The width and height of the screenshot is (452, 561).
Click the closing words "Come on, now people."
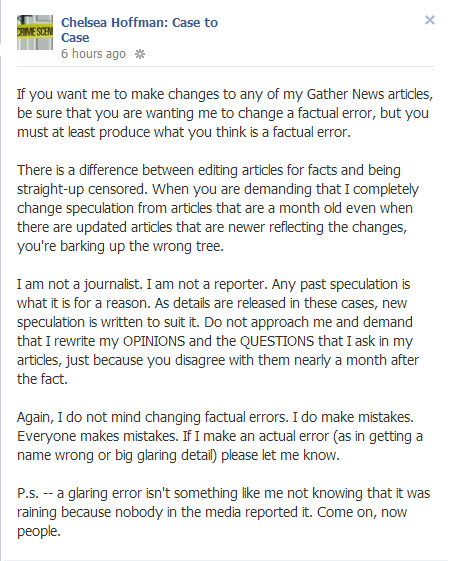click(212, 522)
